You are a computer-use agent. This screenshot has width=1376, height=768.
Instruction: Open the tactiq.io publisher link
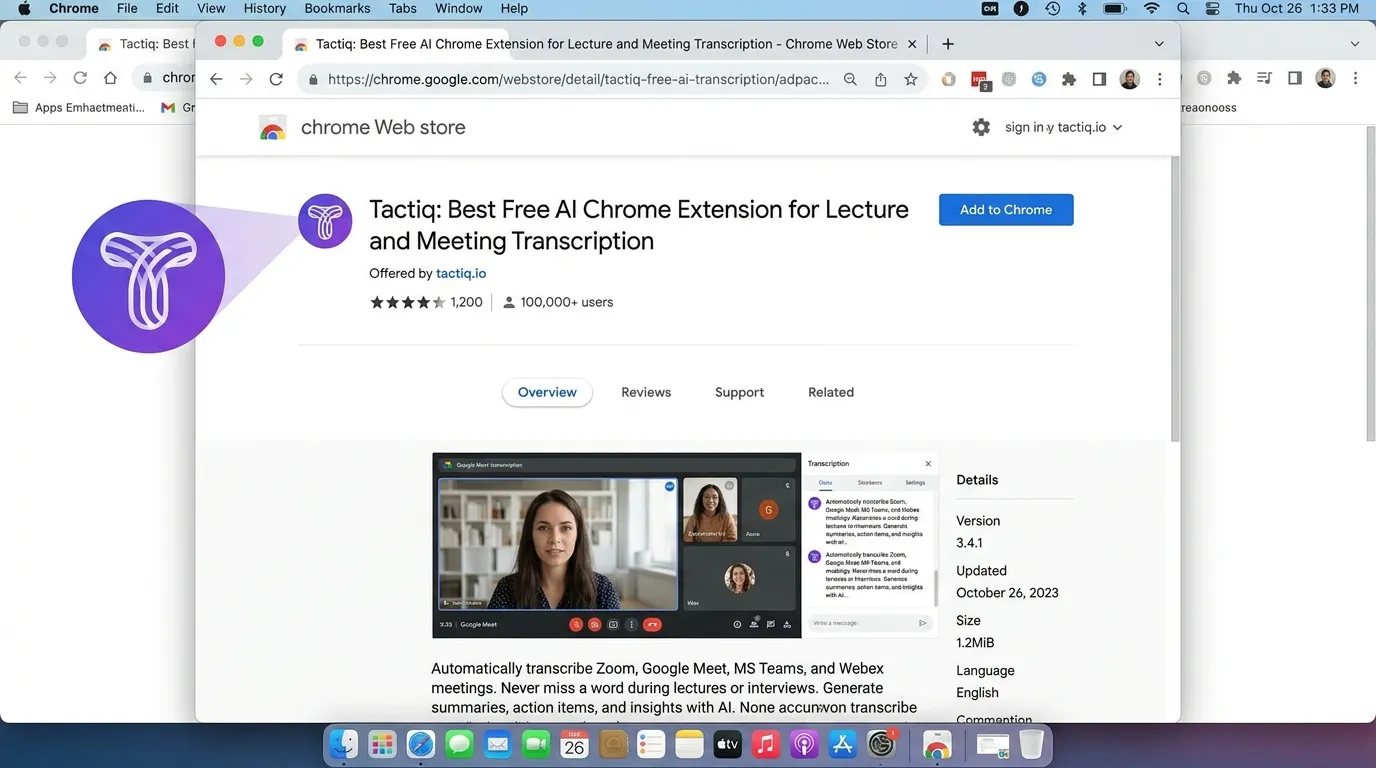461,273
